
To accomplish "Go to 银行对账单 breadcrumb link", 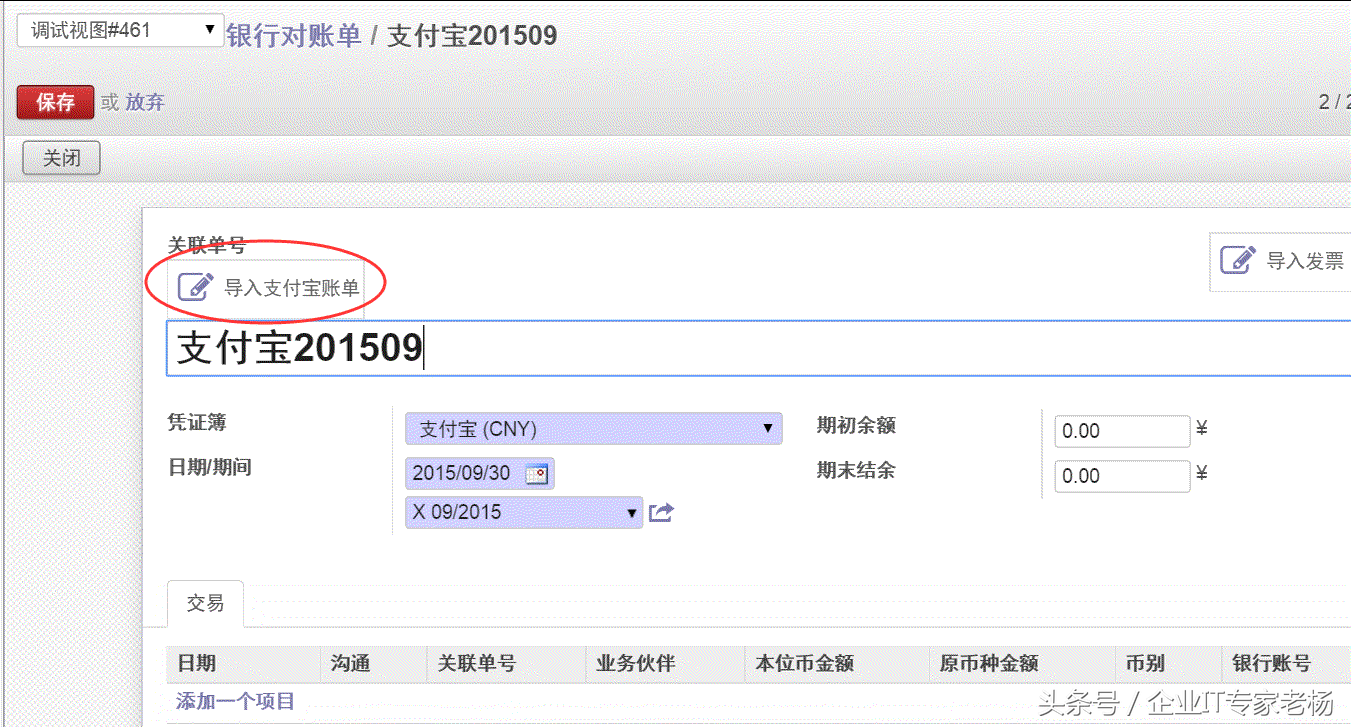I will [x=294, y=36].
